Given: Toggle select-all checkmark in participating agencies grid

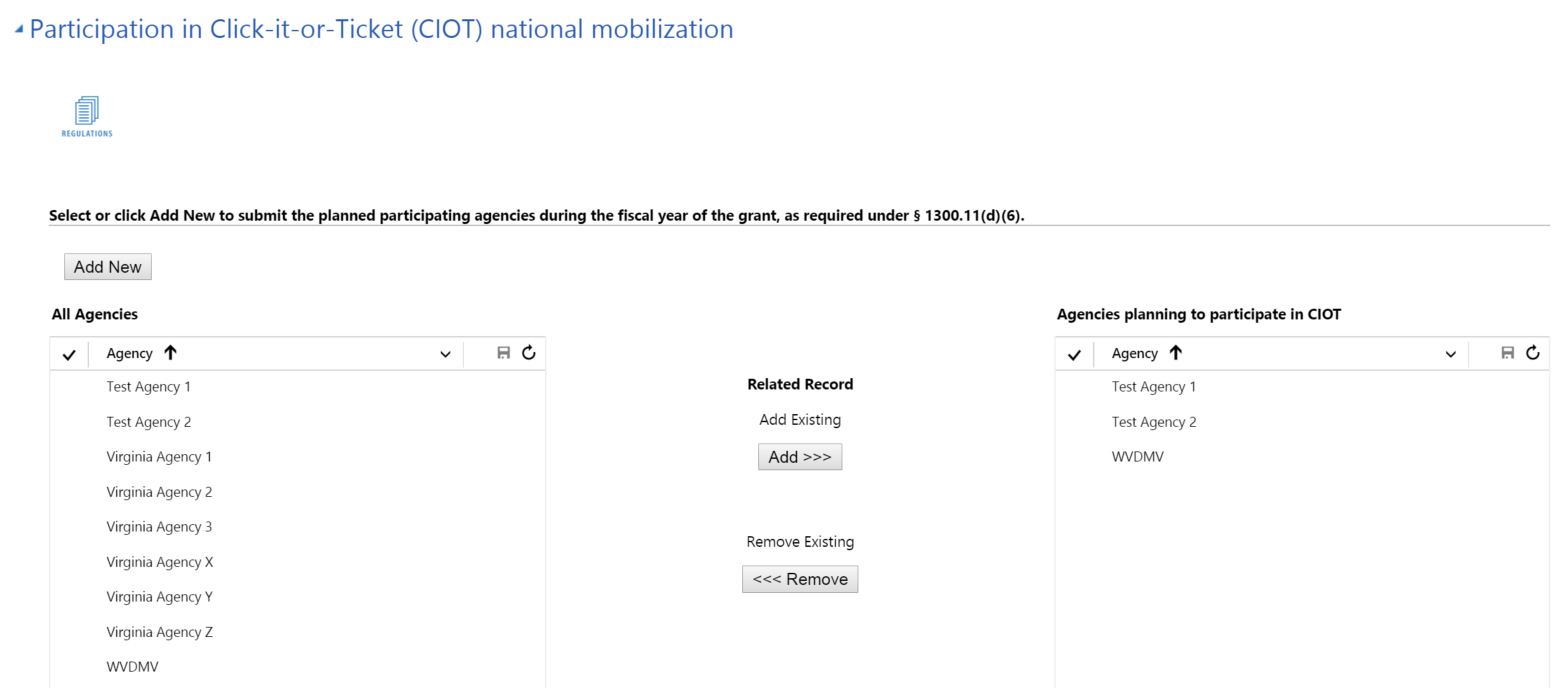Looking at the screenshot, I should point(1074,354).
